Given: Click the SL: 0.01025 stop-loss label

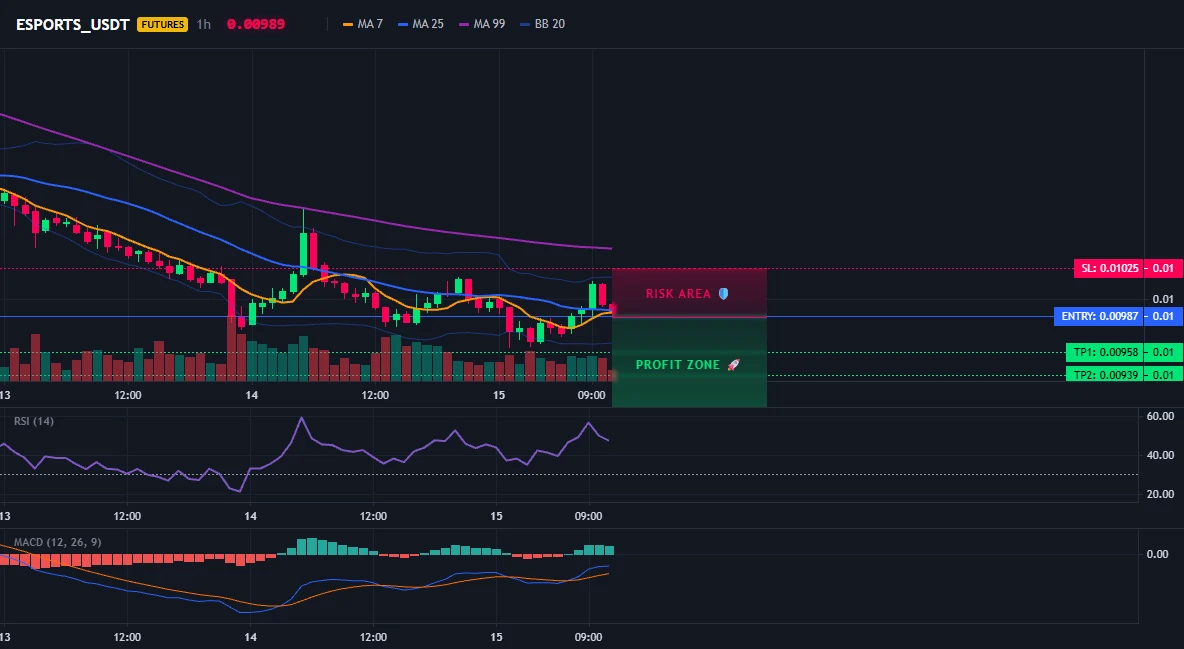Looking at the screenshot, I should click(1109, 268).
